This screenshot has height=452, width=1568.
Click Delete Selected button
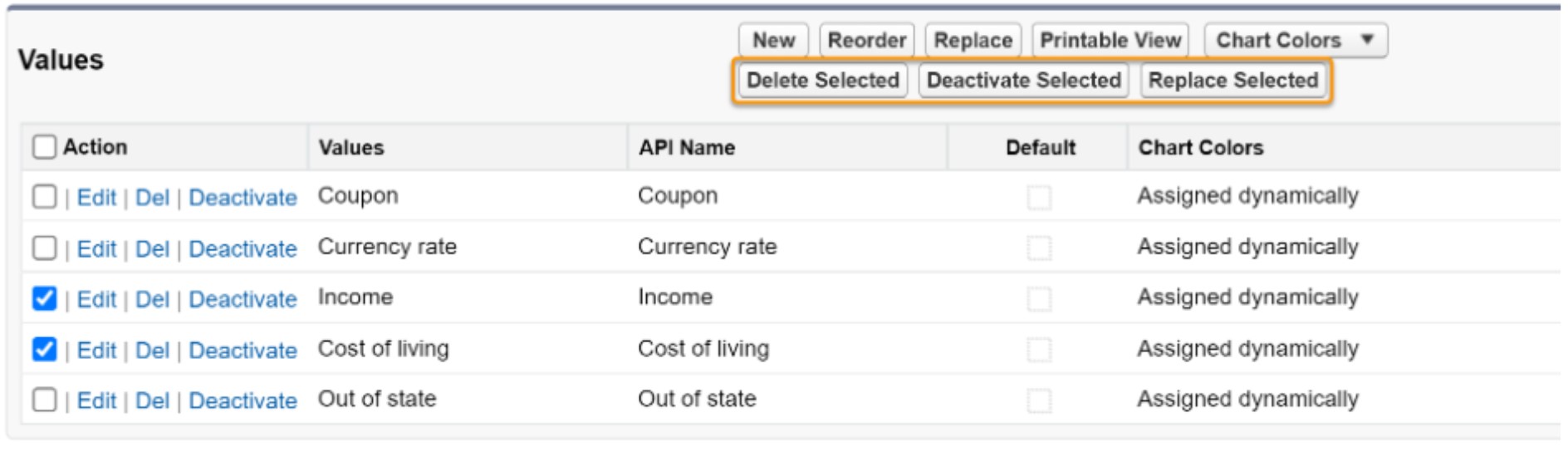tap(822, 81)
